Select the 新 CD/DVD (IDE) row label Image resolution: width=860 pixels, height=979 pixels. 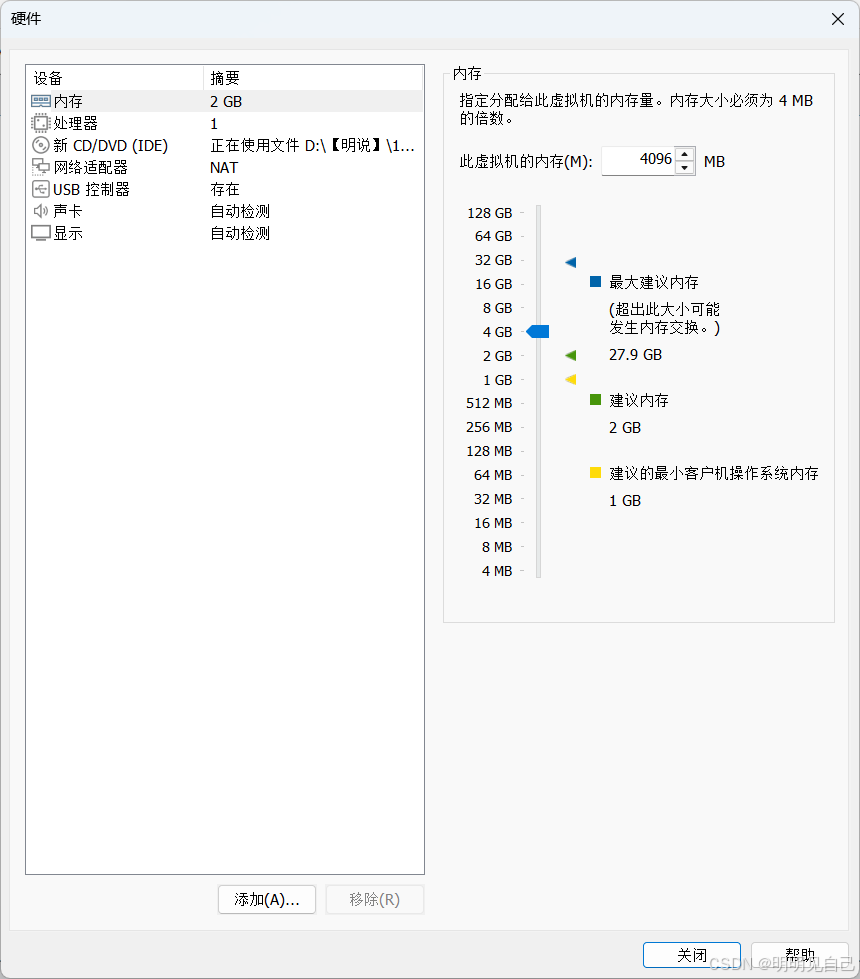[111, 145]
